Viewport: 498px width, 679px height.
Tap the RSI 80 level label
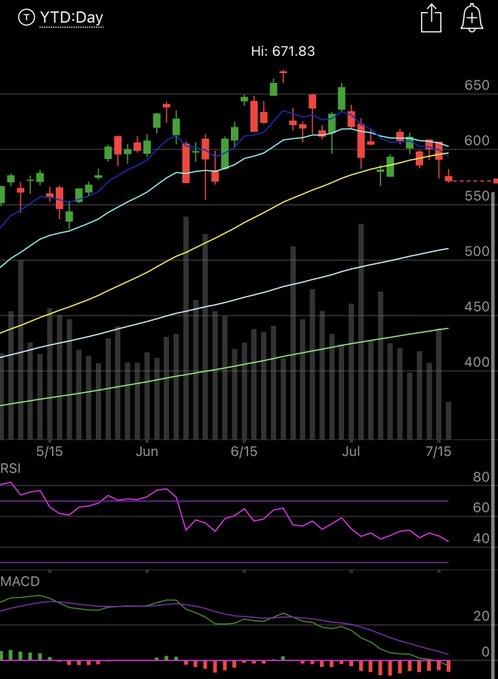(x=481, y=477)
